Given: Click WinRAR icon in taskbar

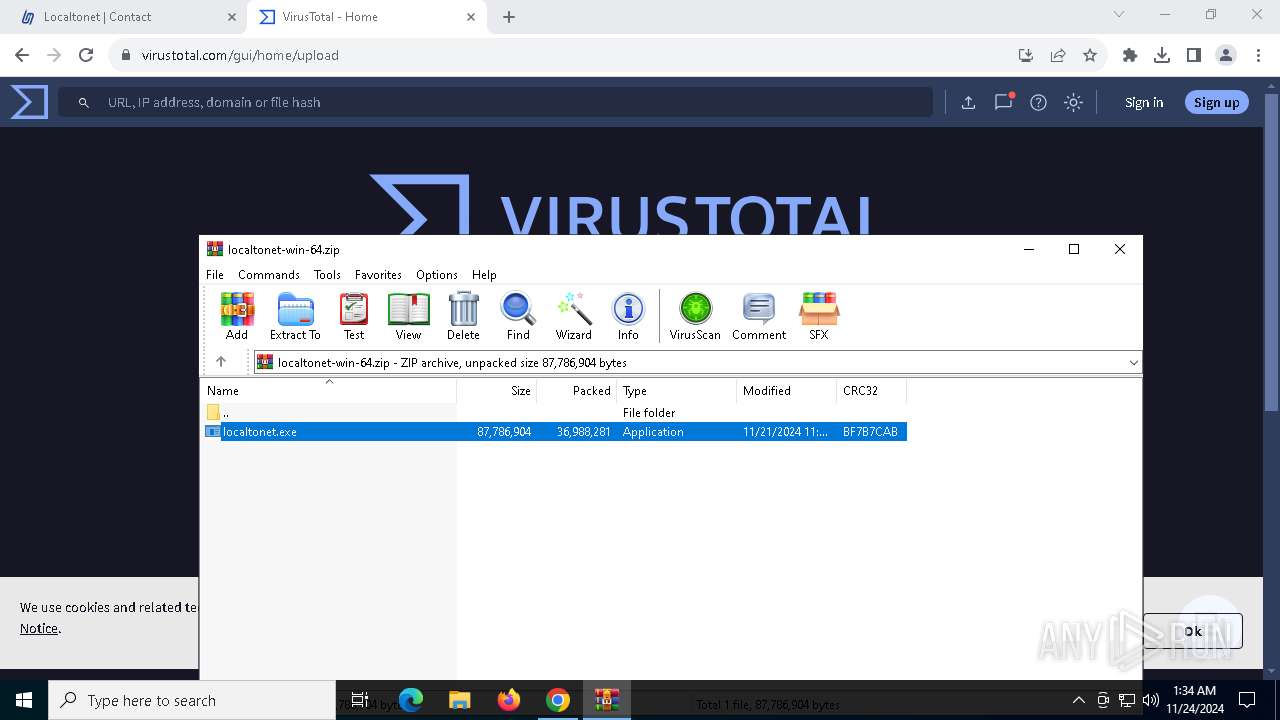Looking at the screenshot, I should 607,700.
